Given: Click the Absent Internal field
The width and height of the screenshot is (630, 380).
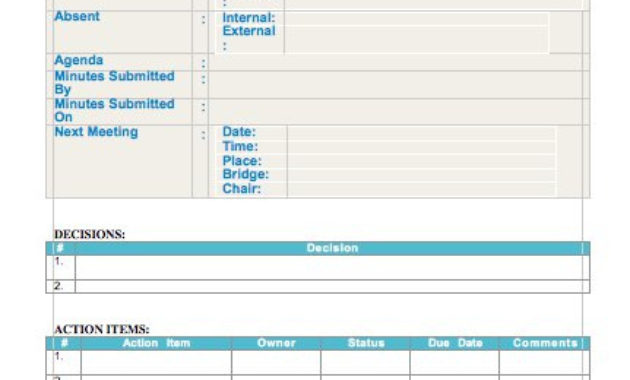Looking at the screenshot, I should [x=416, y=19].
